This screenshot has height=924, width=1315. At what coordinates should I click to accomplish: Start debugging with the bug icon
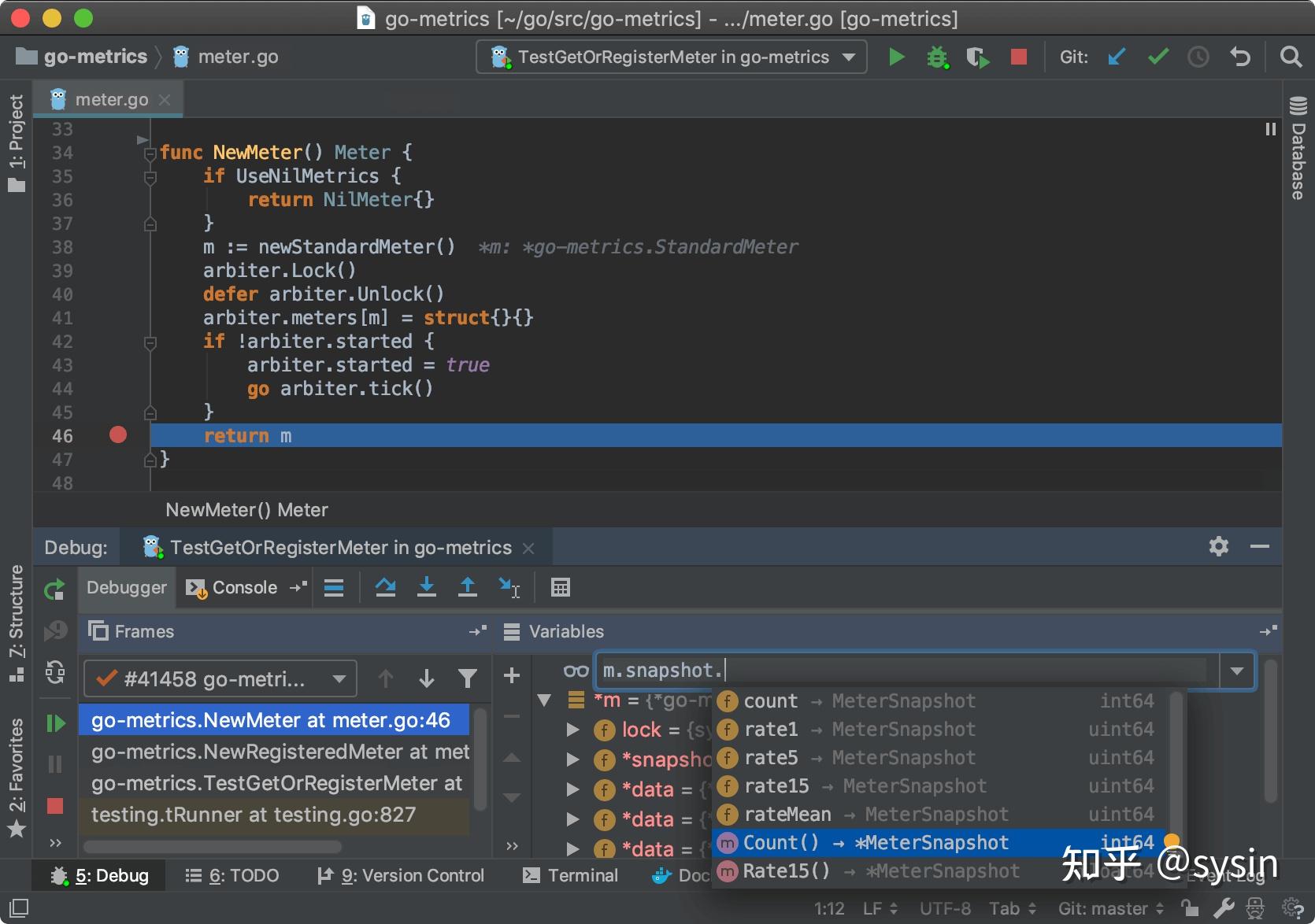click(x=937, y=56)
